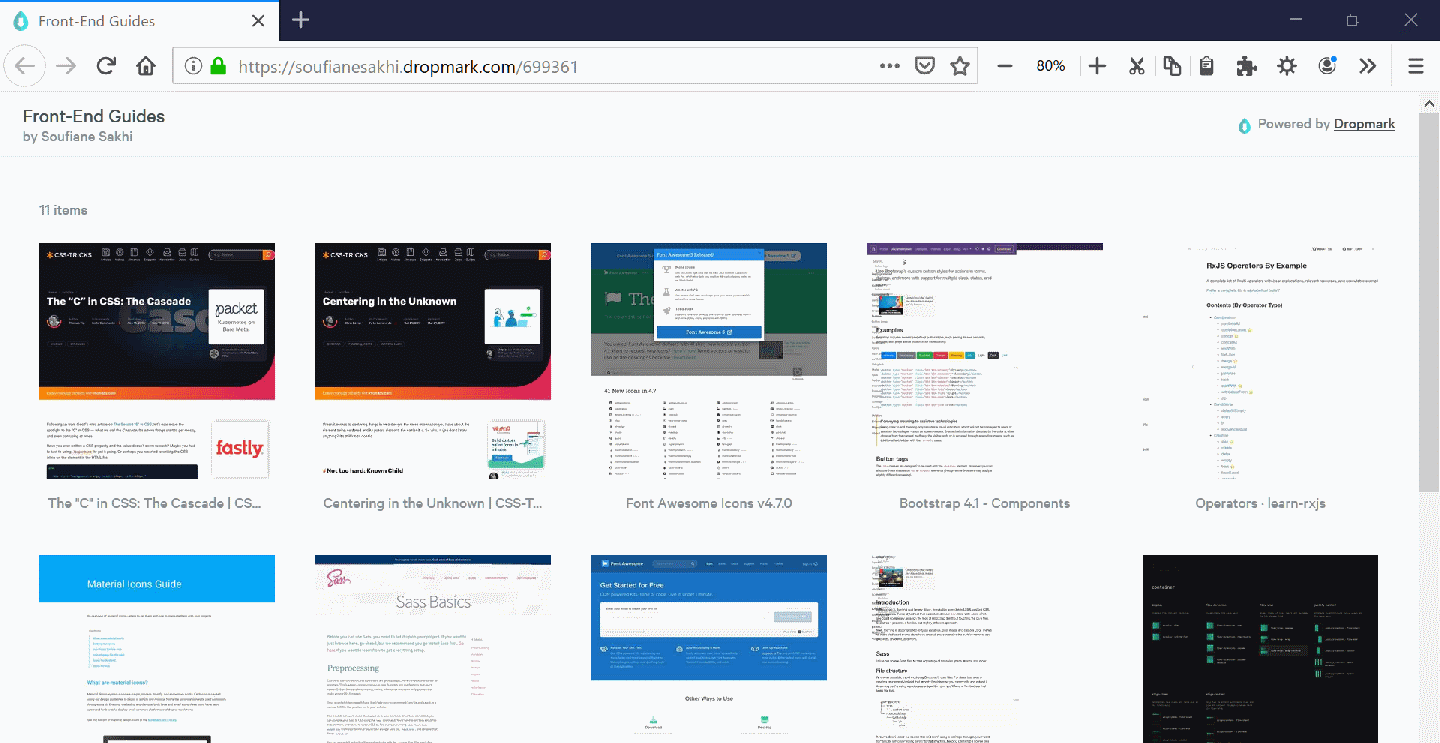
Task: Close the Front-End Guides tab
Action: point(259,21)
